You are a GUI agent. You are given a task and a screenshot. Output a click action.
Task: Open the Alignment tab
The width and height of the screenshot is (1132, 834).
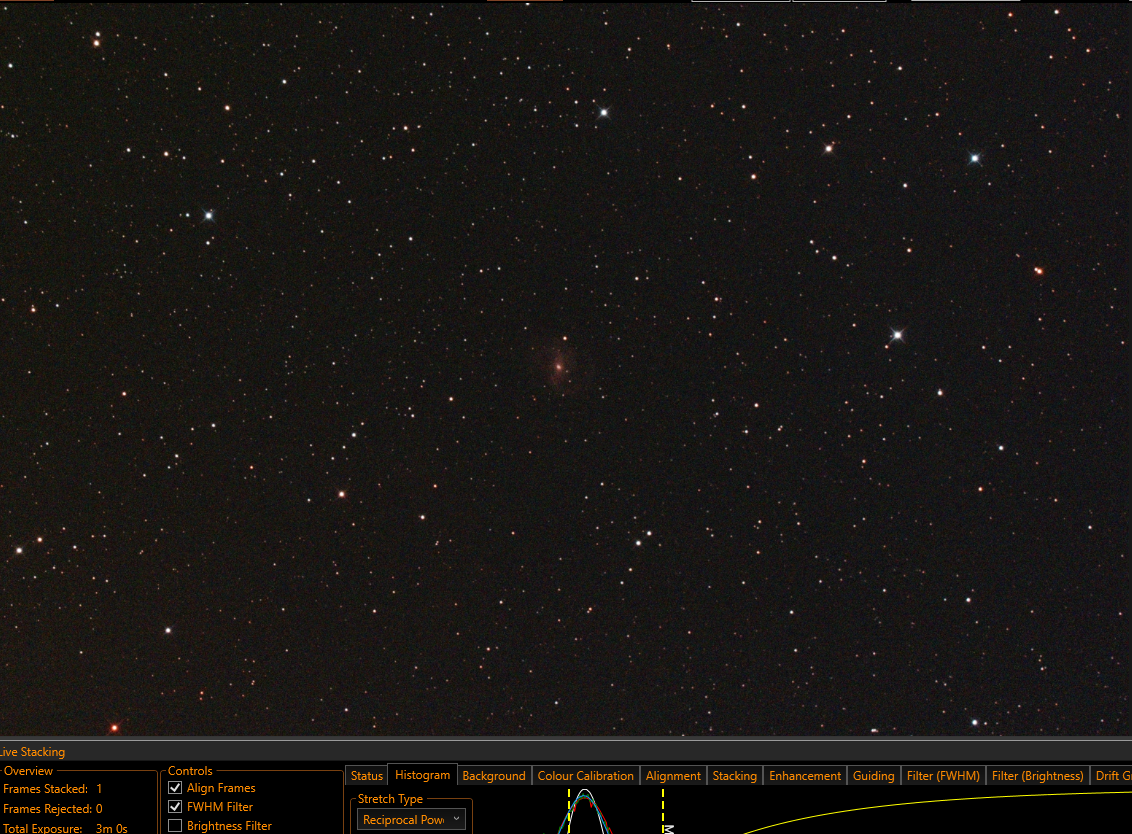tap(673, 776)
